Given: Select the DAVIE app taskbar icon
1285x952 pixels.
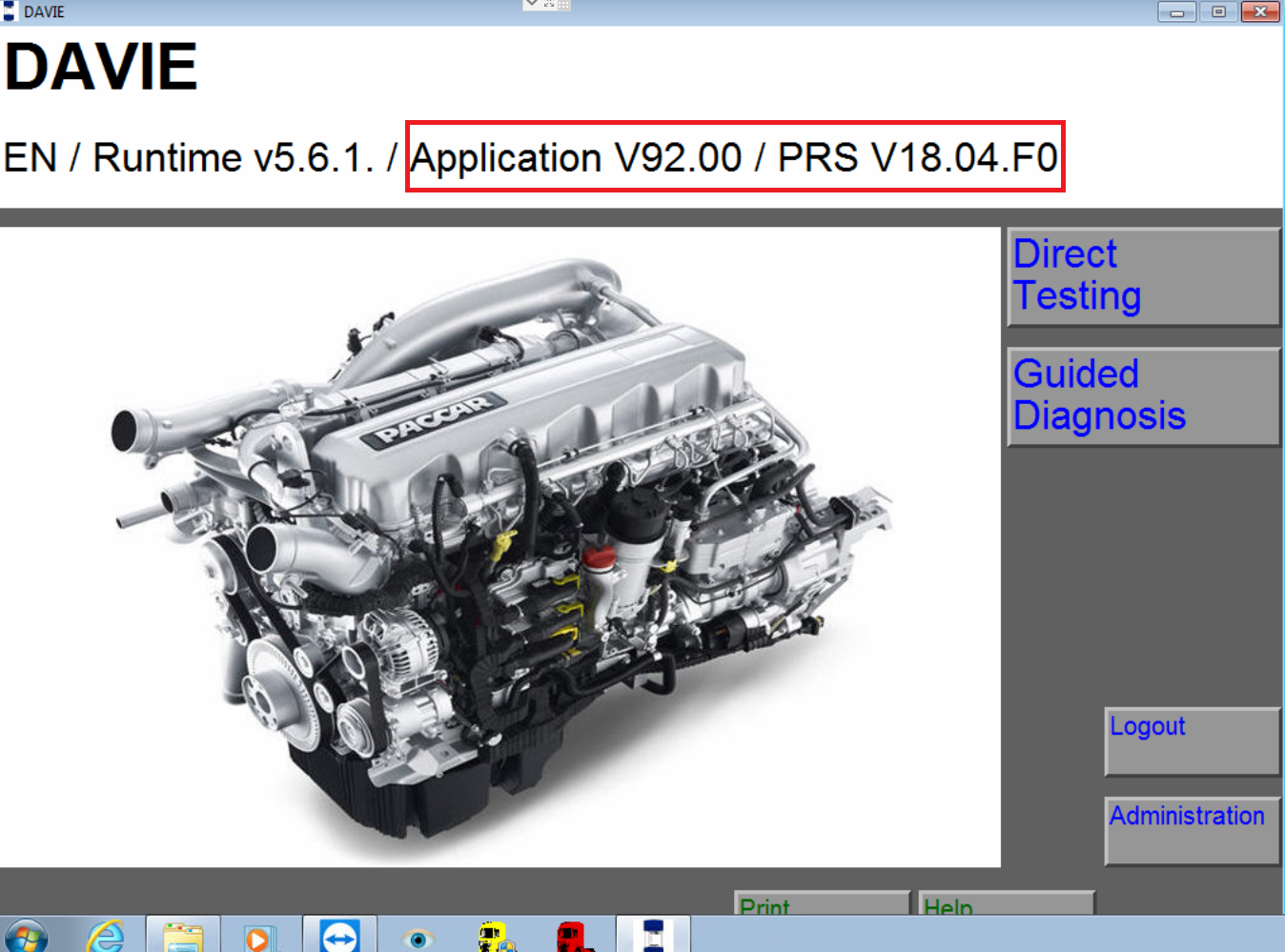Looking at the screenshot, I should pyautogui.click(x=653, y=936).
